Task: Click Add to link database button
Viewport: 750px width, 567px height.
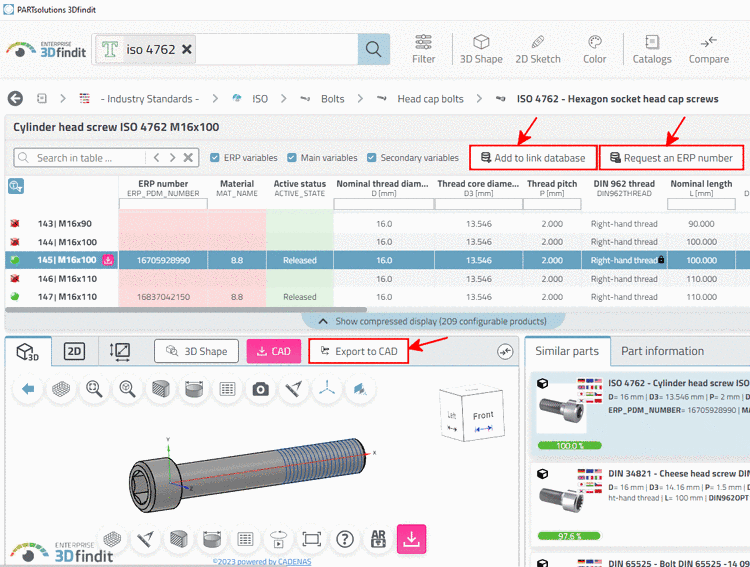Action: click(x=533, y=158)
